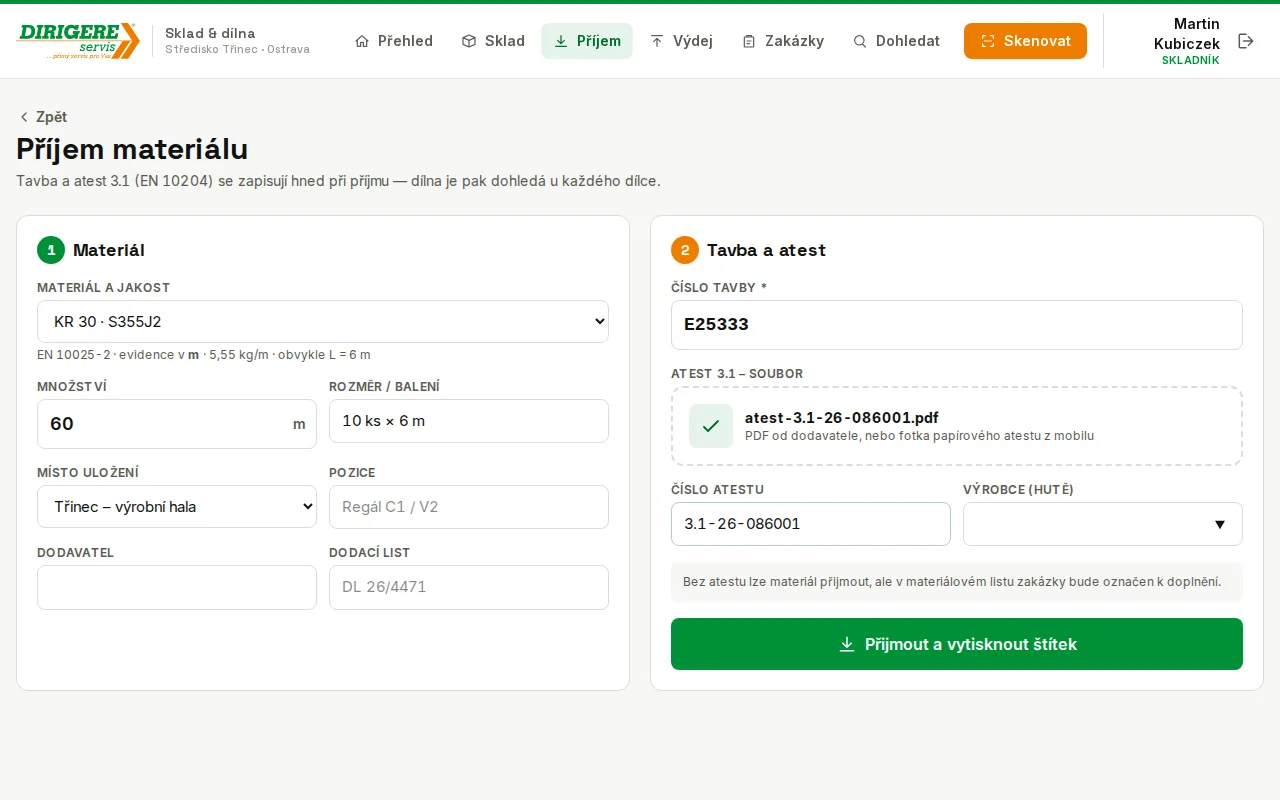Click the Středisko Třinec · Ostrava text
Image resolution: width=1280 pixels, height=800 pixels.
237,49
